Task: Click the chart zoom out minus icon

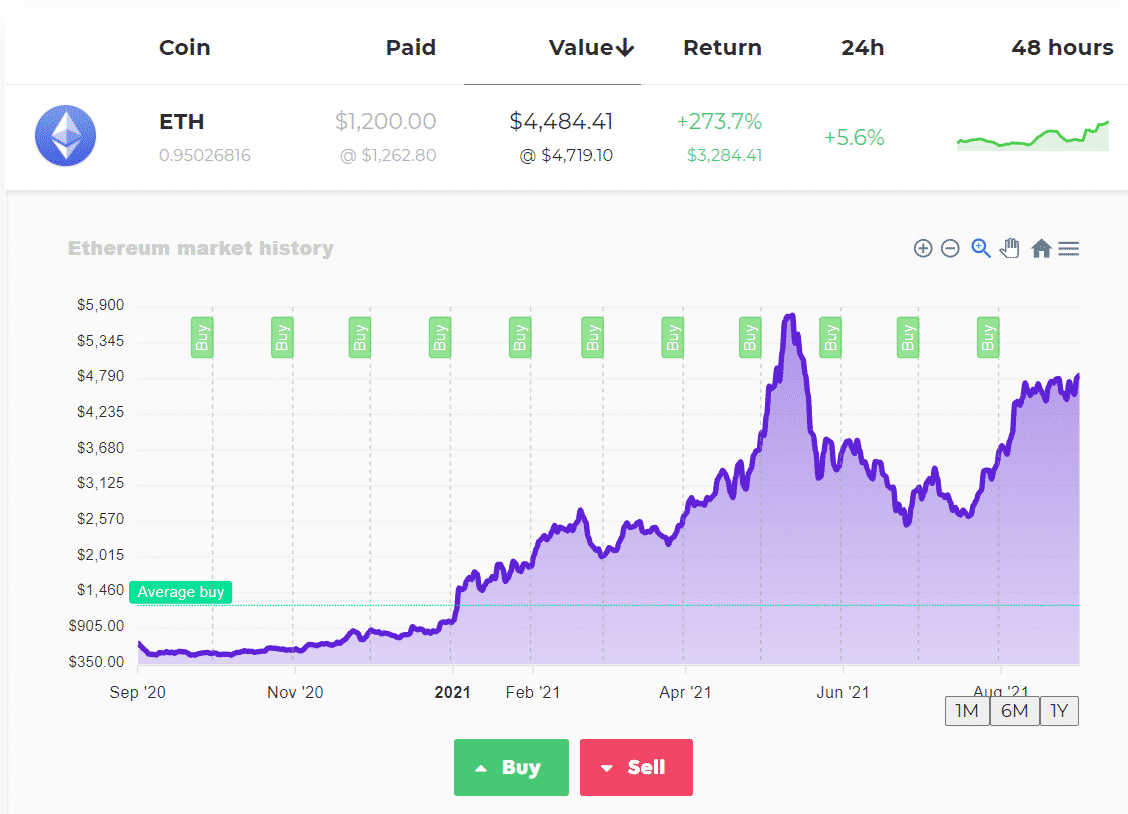Action: [951, 248]
